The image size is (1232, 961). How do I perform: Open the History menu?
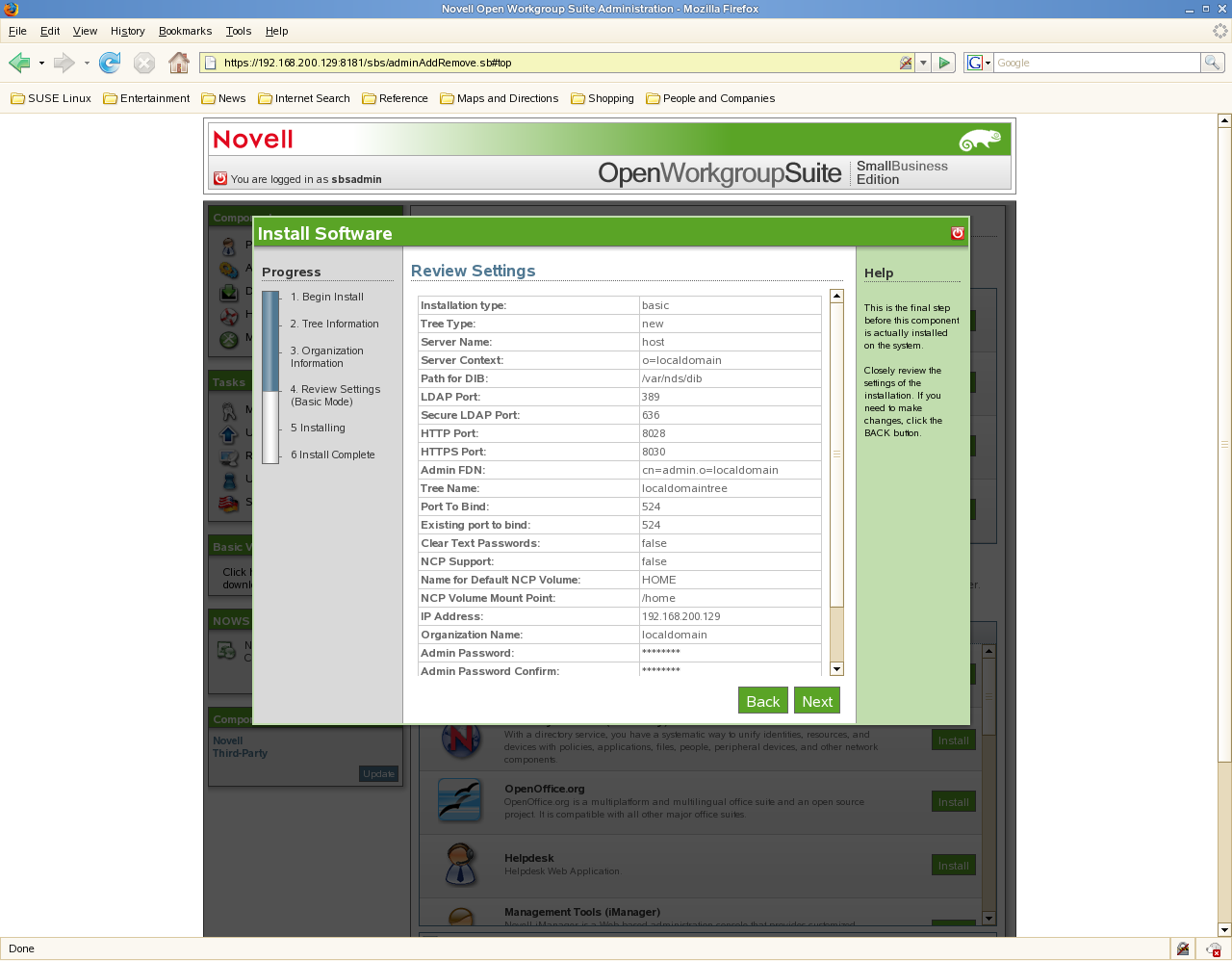click(127, 31)
